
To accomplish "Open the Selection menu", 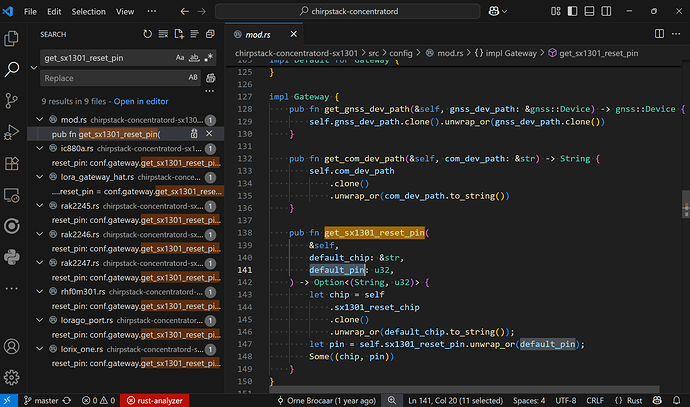I will 88,11.
